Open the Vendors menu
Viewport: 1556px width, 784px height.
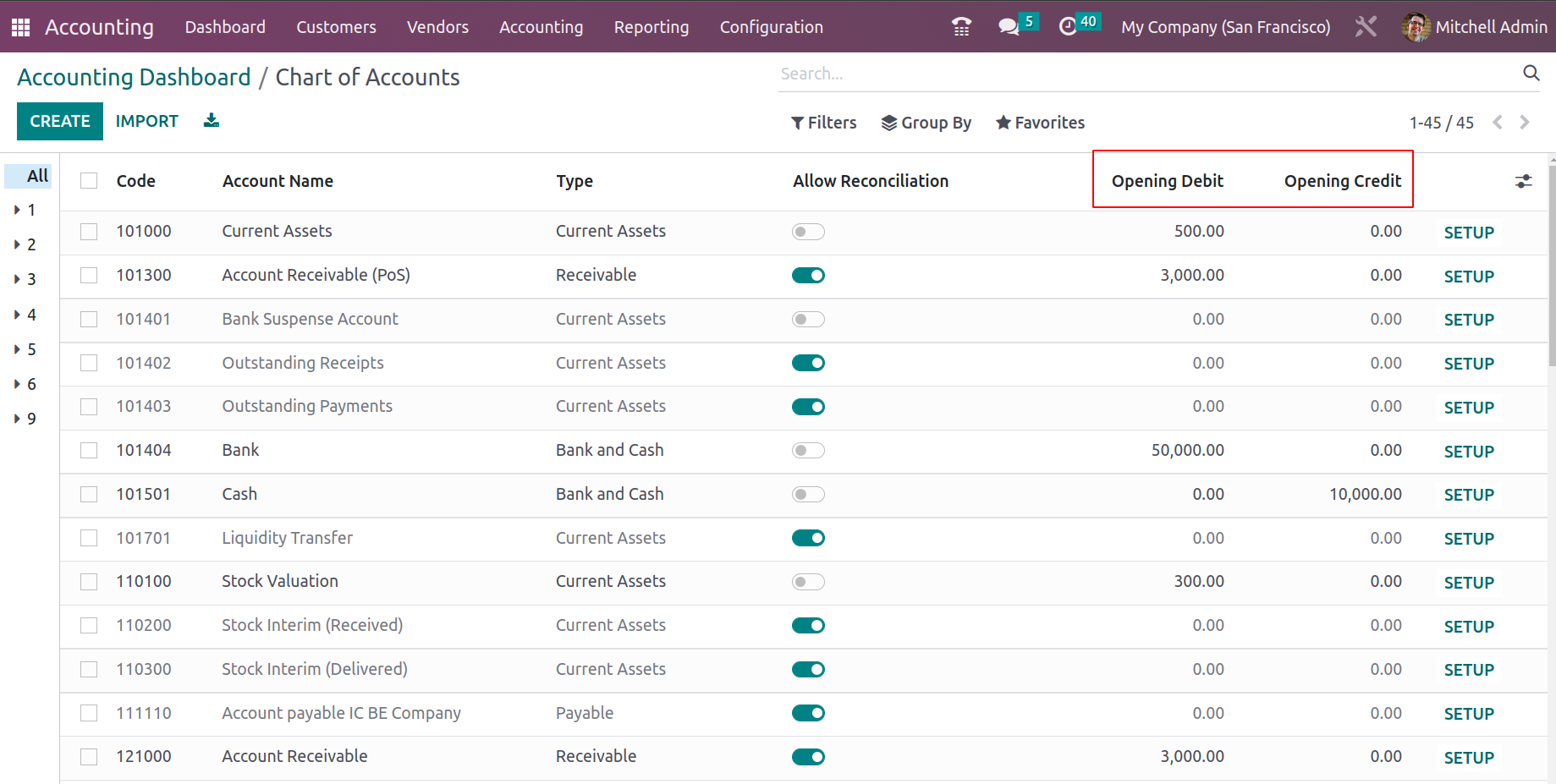[x=437, y=27]
